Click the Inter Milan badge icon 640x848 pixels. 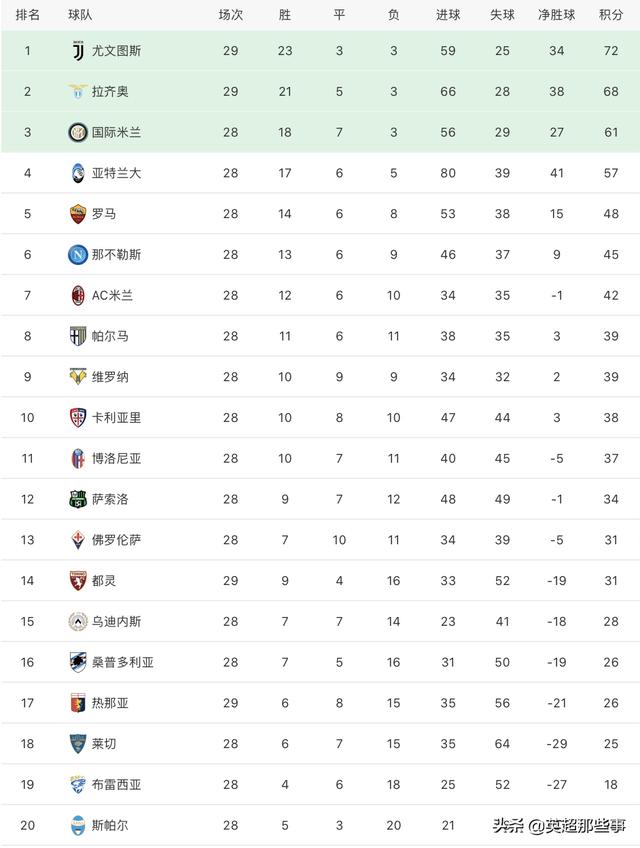(x=78, y=132)
